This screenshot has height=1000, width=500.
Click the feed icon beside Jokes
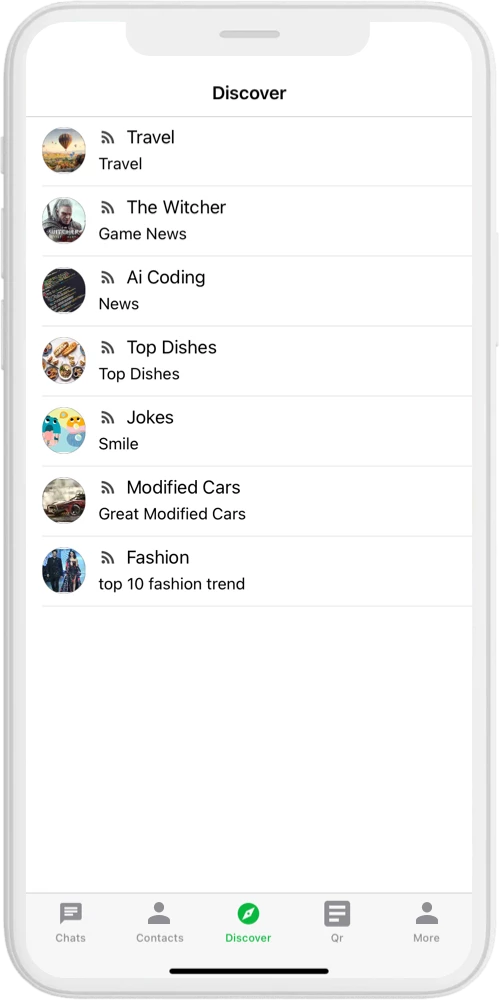coord(107,418)
